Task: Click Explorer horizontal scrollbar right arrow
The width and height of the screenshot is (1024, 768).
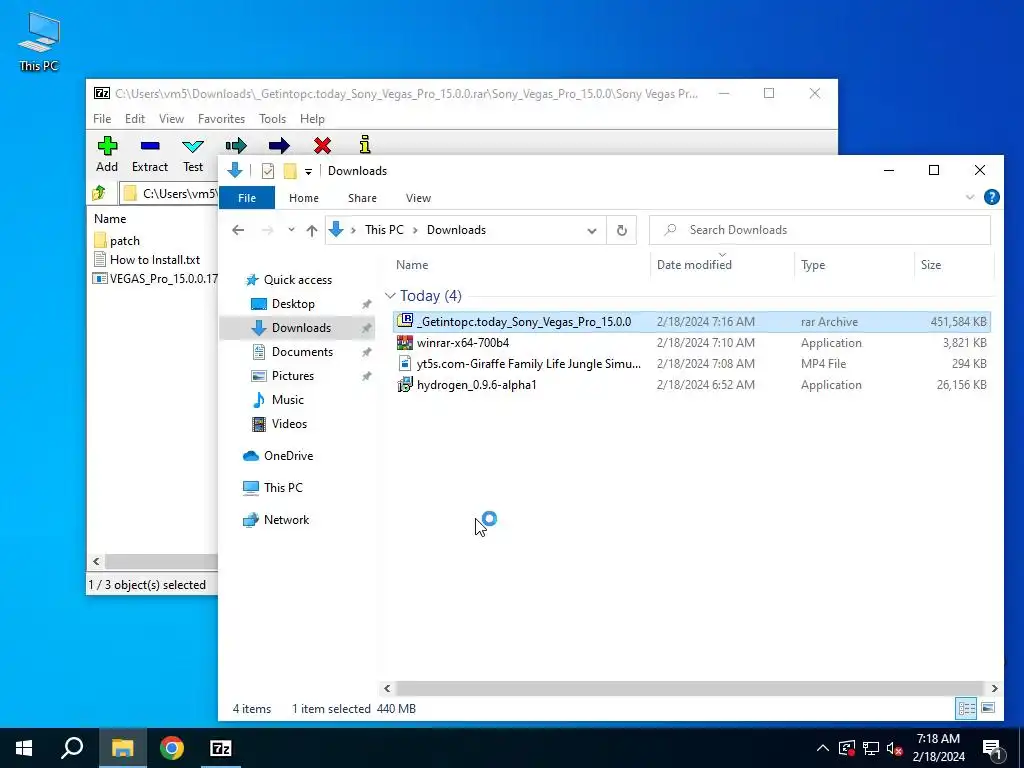Action: [x=994, y=688]
